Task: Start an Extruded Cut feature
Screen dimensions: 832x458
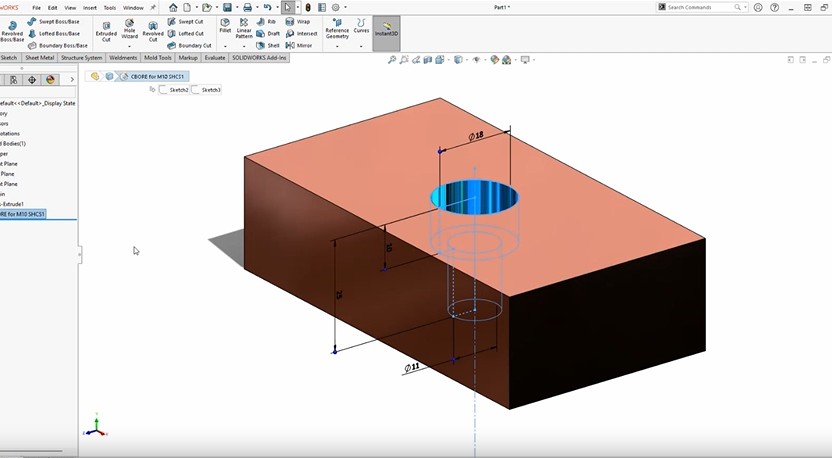Action: [106, 31]
